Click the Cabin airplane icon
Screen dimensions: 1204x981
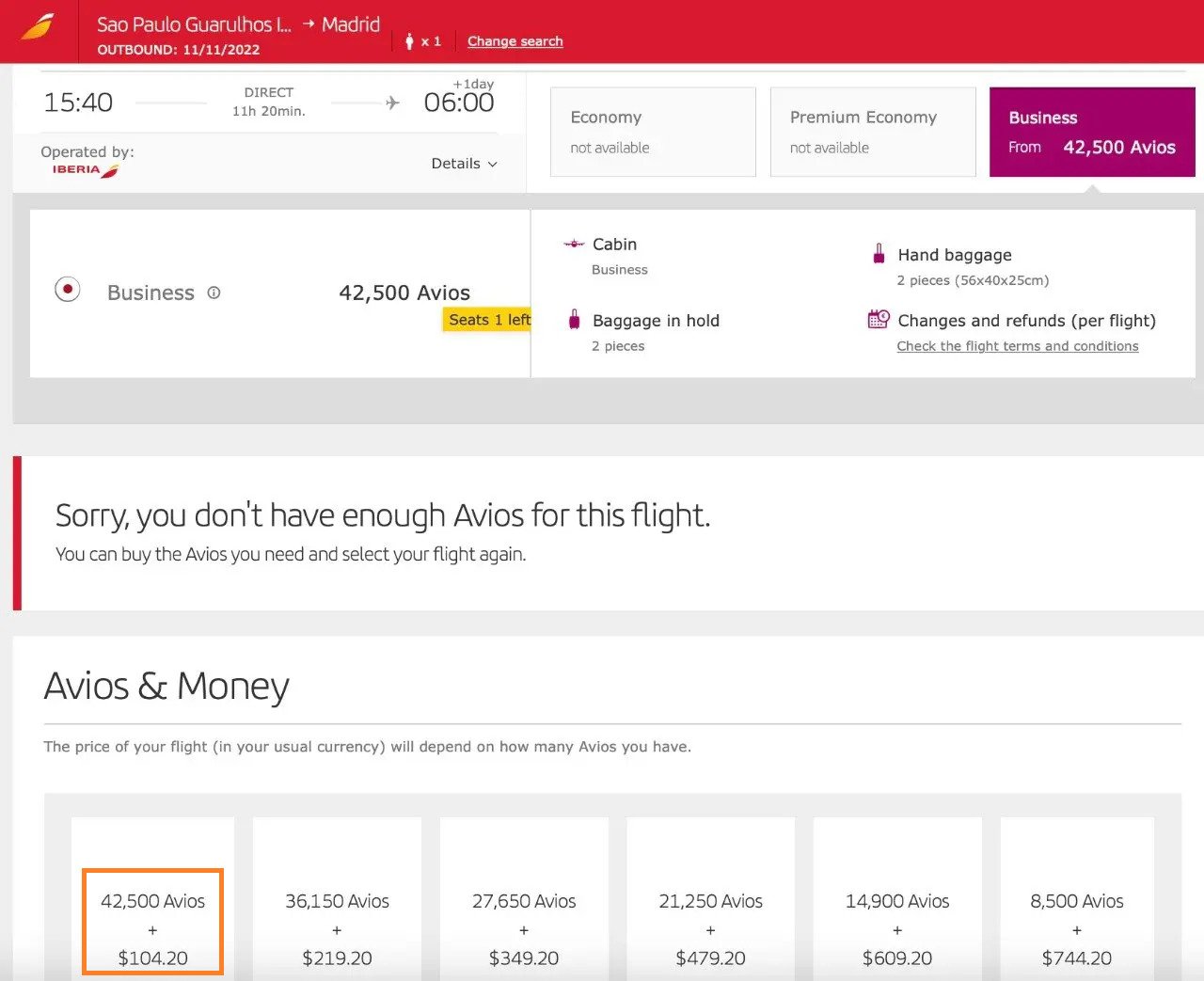click(x=574, y=244)
